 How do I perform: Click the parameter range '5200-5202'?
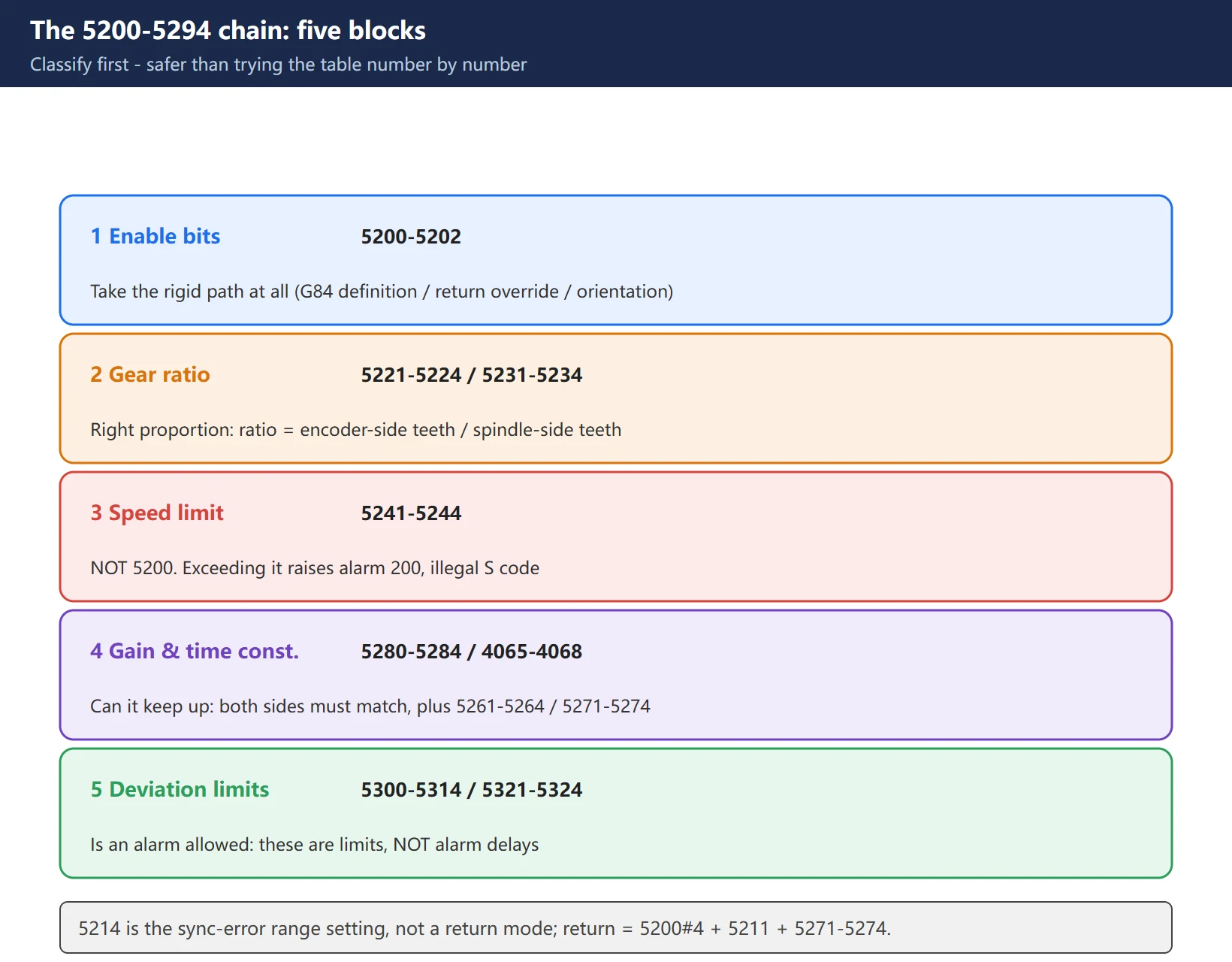pyautogui.click(x=411, y=237)
